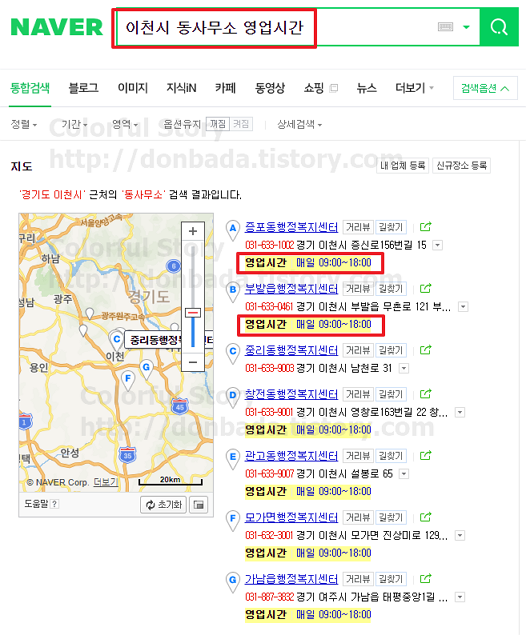This screenshot has width=526, height=635.
Task: Click 거리뷰 for 중리동행정복지센터
Action: click(358, 350)
